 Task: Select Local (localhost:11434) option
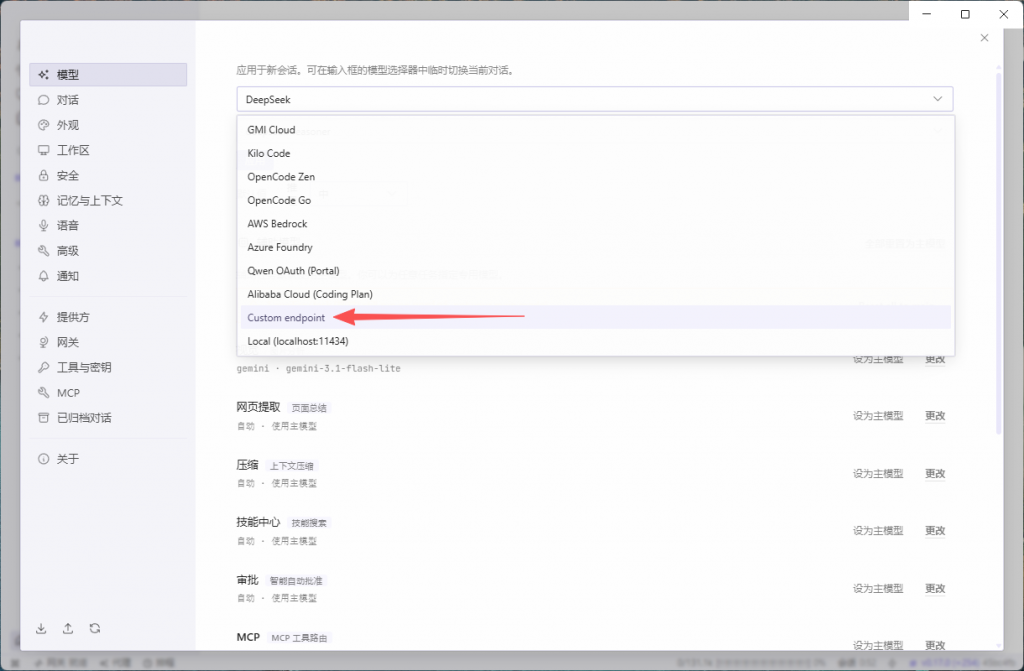pyautogui.click(x=595, y=341)
